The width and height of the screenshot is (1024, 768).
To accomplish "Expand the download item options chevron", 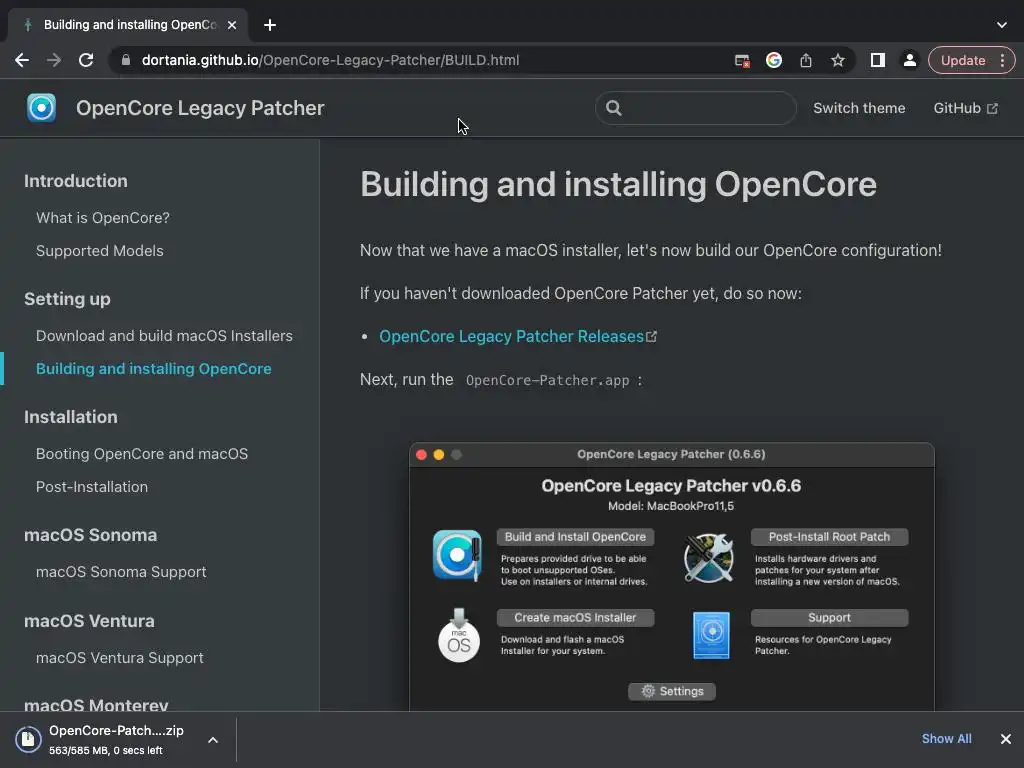I will (213, 740).
